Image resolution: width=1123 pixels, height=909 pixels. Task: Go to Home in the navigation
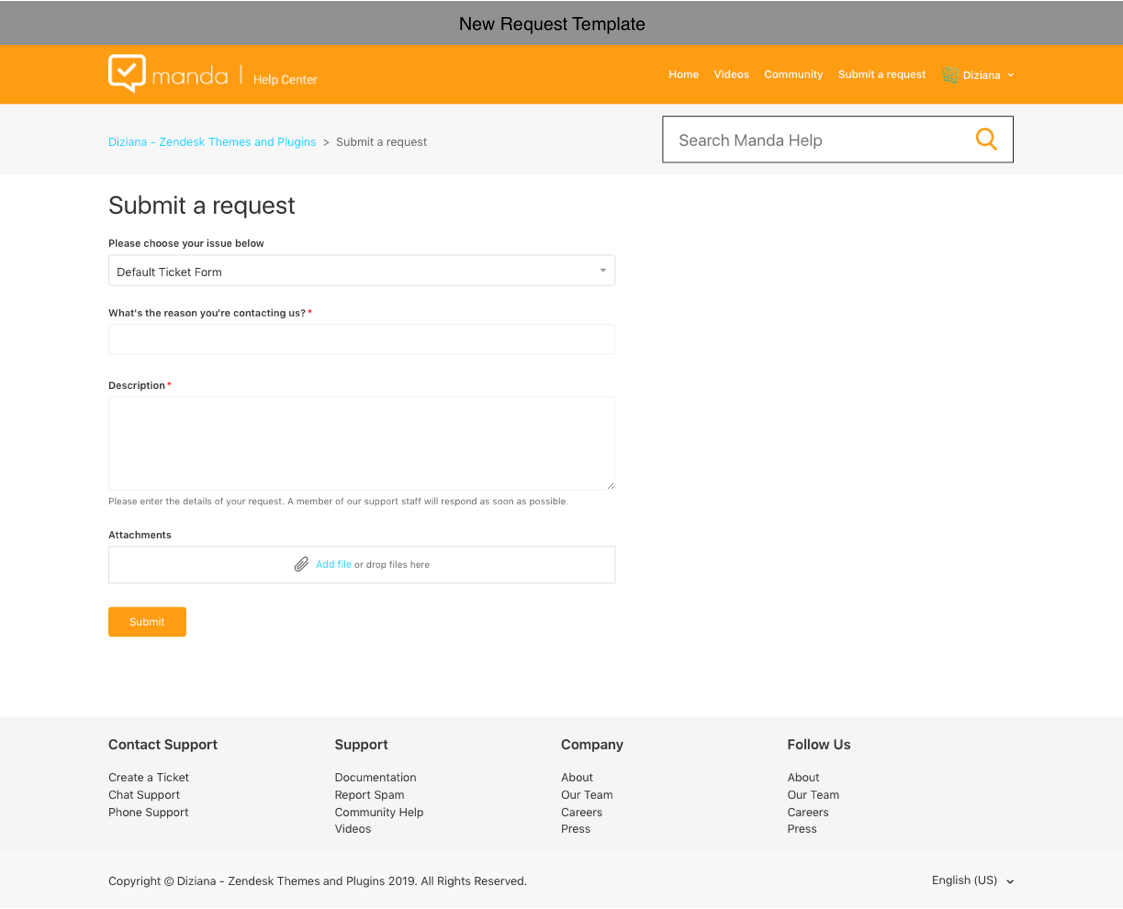683,75
